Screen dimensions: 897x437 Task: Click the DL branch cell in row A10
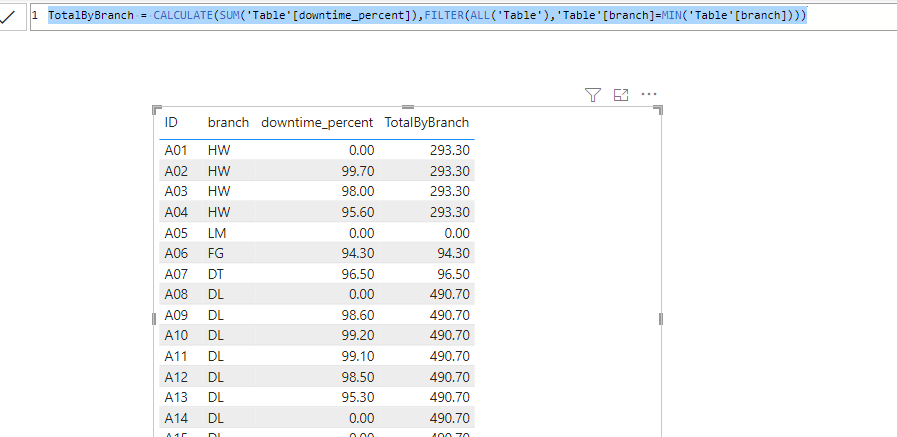pyautogui.click(x=216, y=336)
